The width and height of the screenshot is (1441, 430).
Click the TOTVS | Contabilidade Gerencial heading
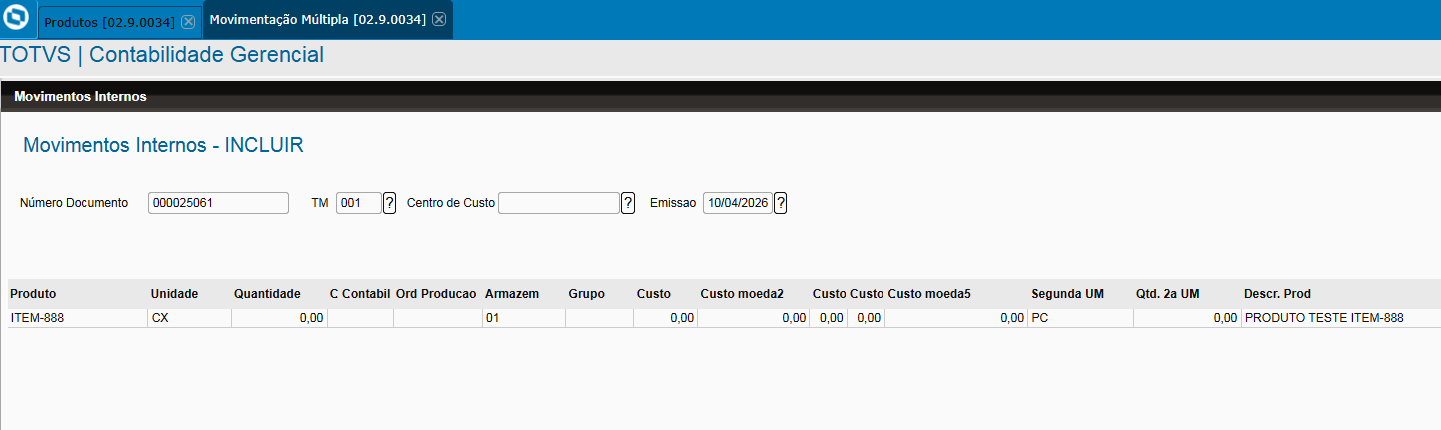163,55
